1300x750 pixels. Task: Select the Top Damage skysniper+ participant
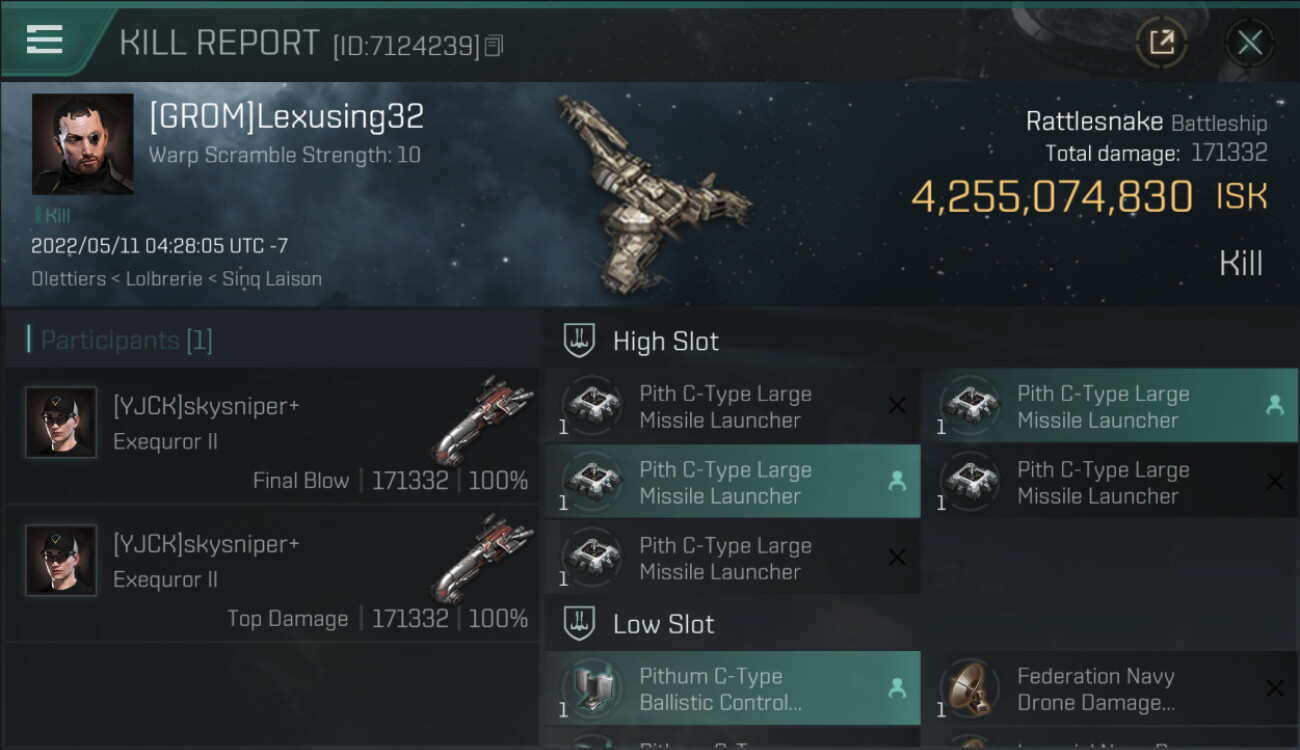coord(272,574)
